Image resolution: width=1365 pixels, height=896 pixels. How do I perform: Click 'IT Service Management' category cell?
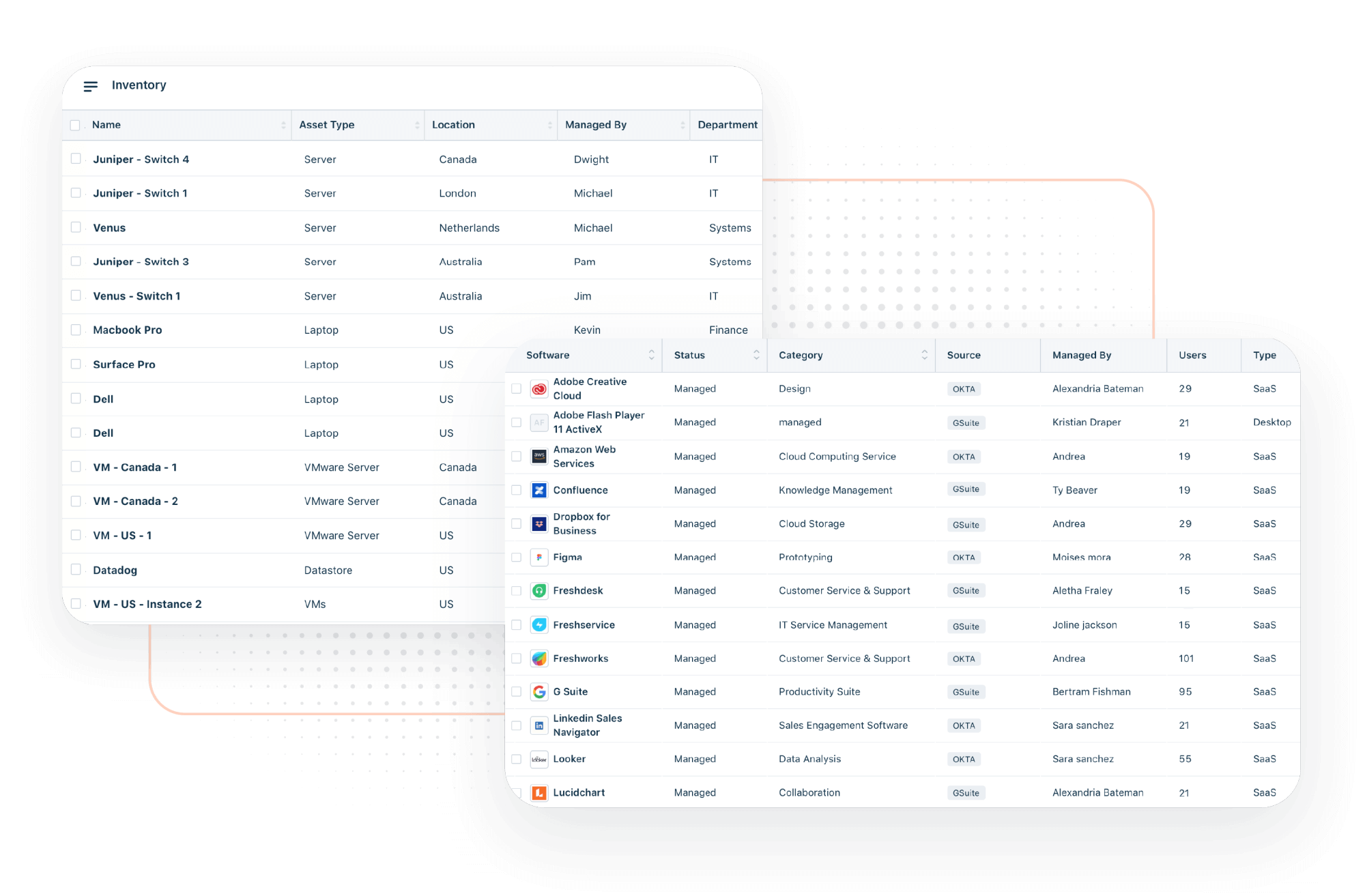click(x=833, y=625)
